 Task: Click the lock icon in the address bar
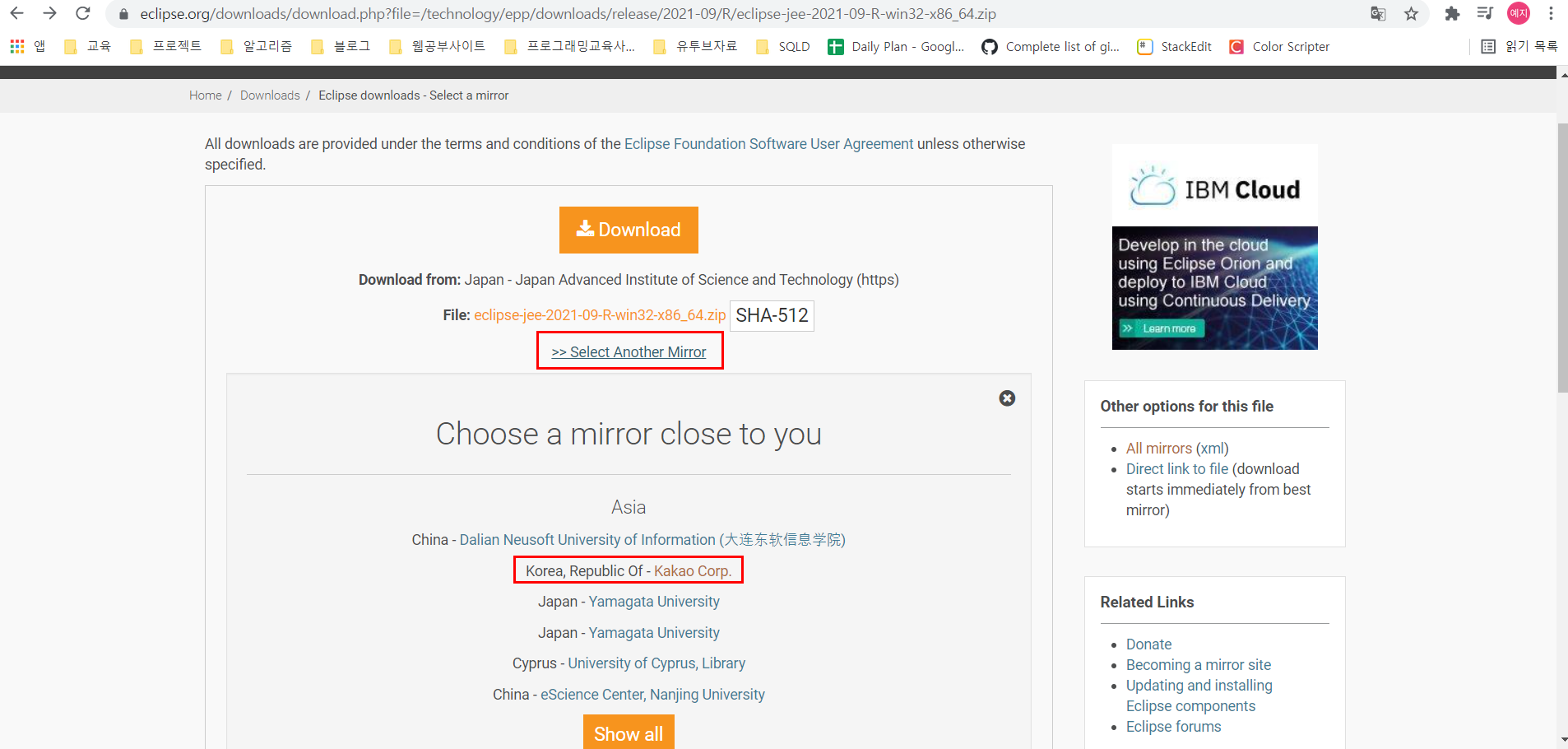[x=123, y=14]
